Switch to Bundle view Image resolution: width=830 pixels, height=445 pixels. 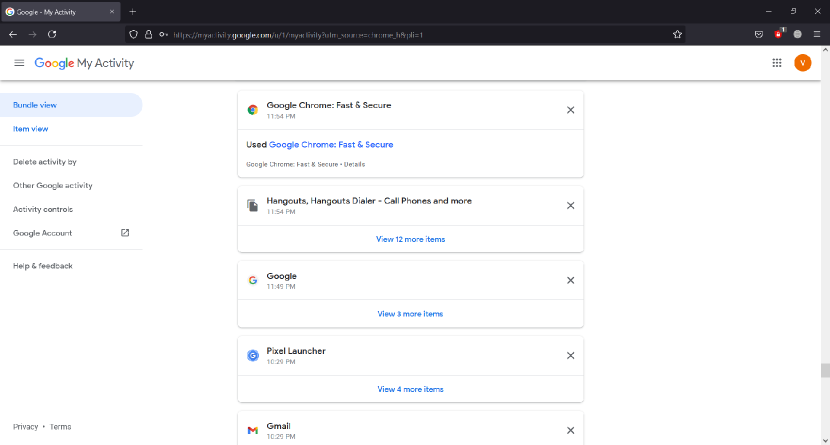[71, 105]
